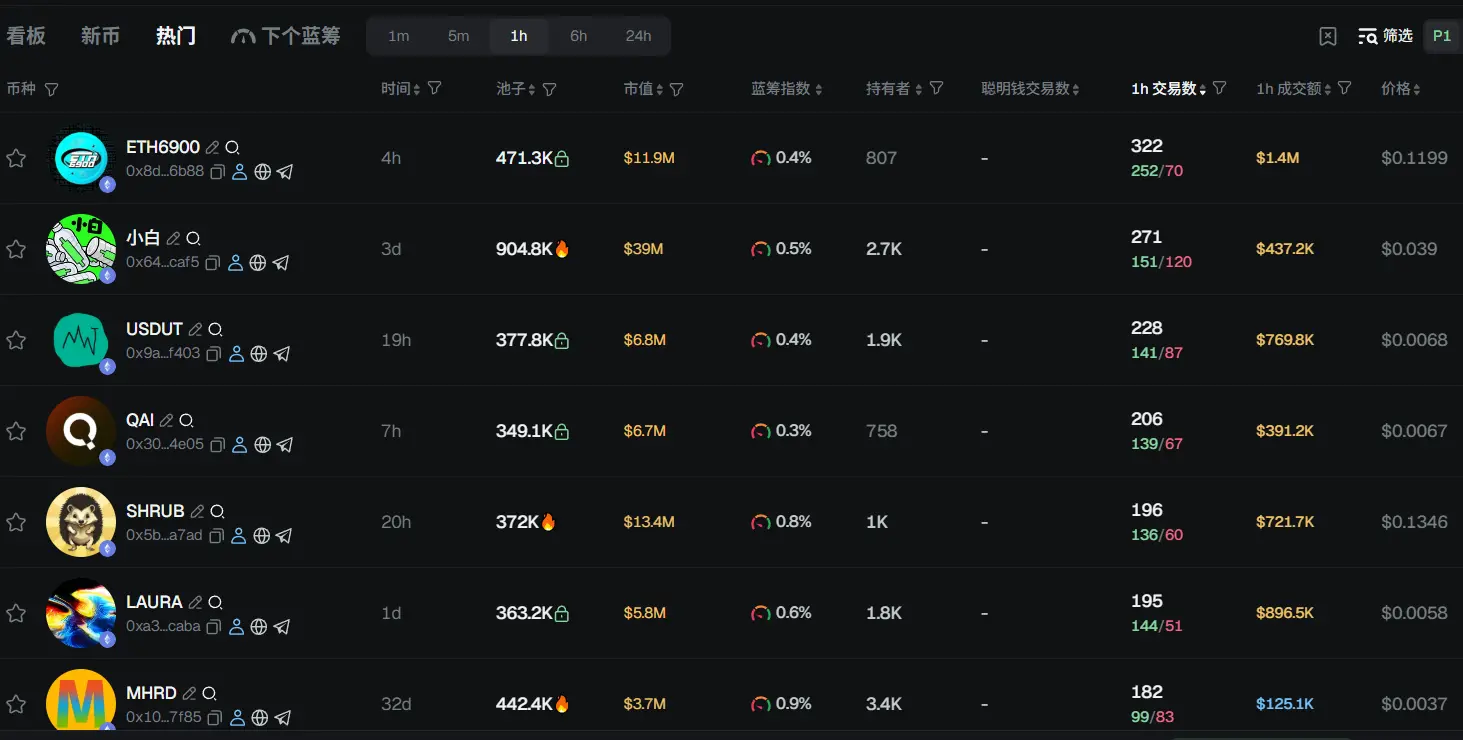Screen dimensions: 1463x740
Task: Click the search icon next to LAURA
Action: (215, 603)
